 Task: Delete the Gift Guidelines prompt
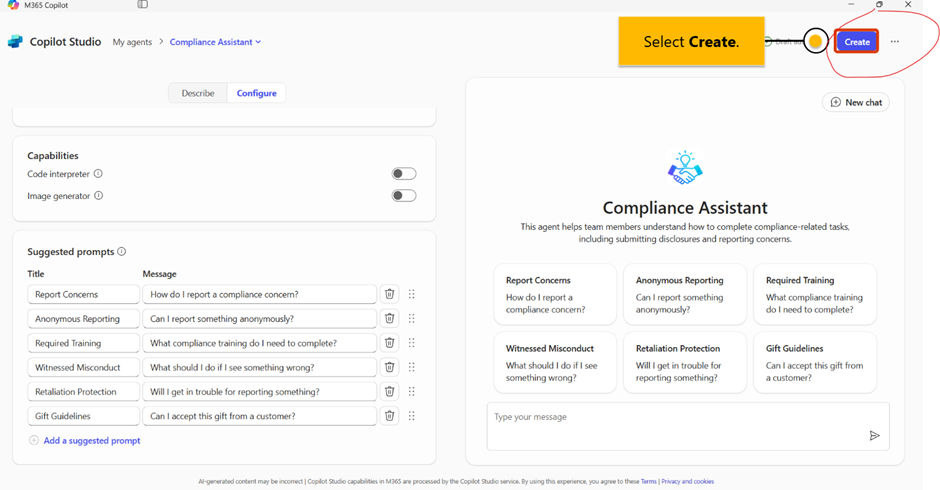click(390, 416)
